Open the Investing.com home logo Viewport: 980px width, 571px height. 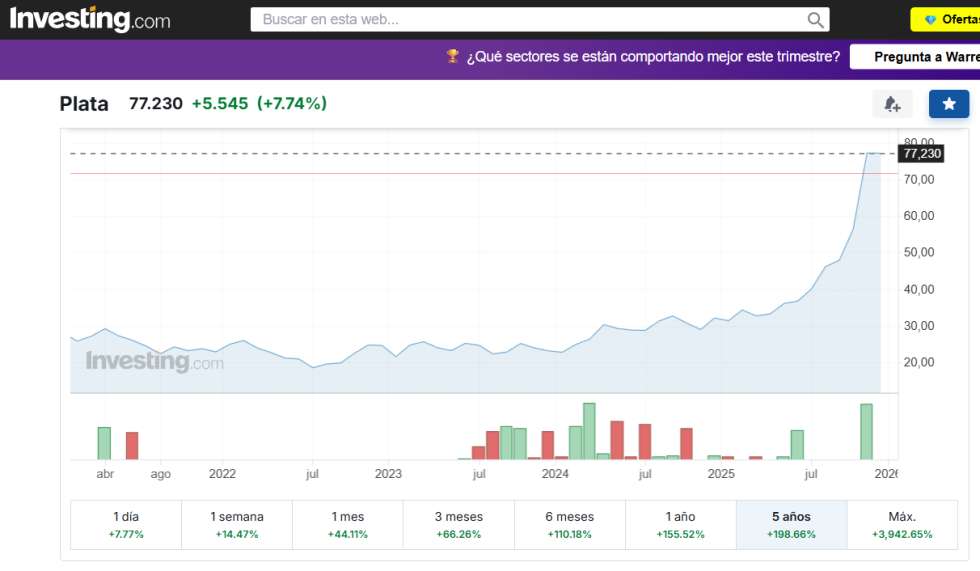pyautogui.click(x=90, y=20)
